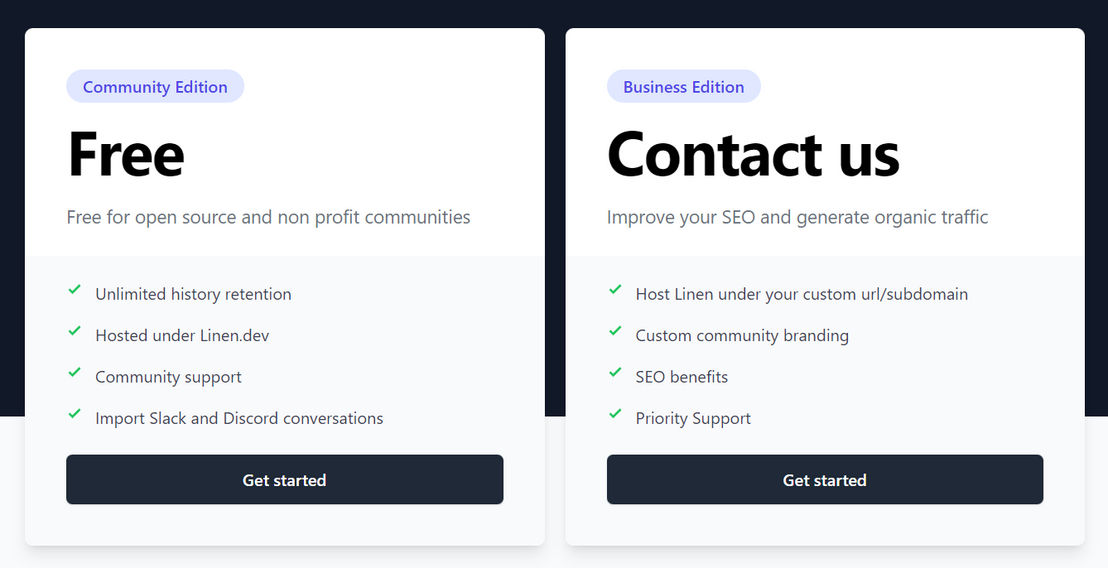Screen dimensions: 1108x568
Task: Click the Custom community branding checkmark
Action: click(x=615, y=331)
